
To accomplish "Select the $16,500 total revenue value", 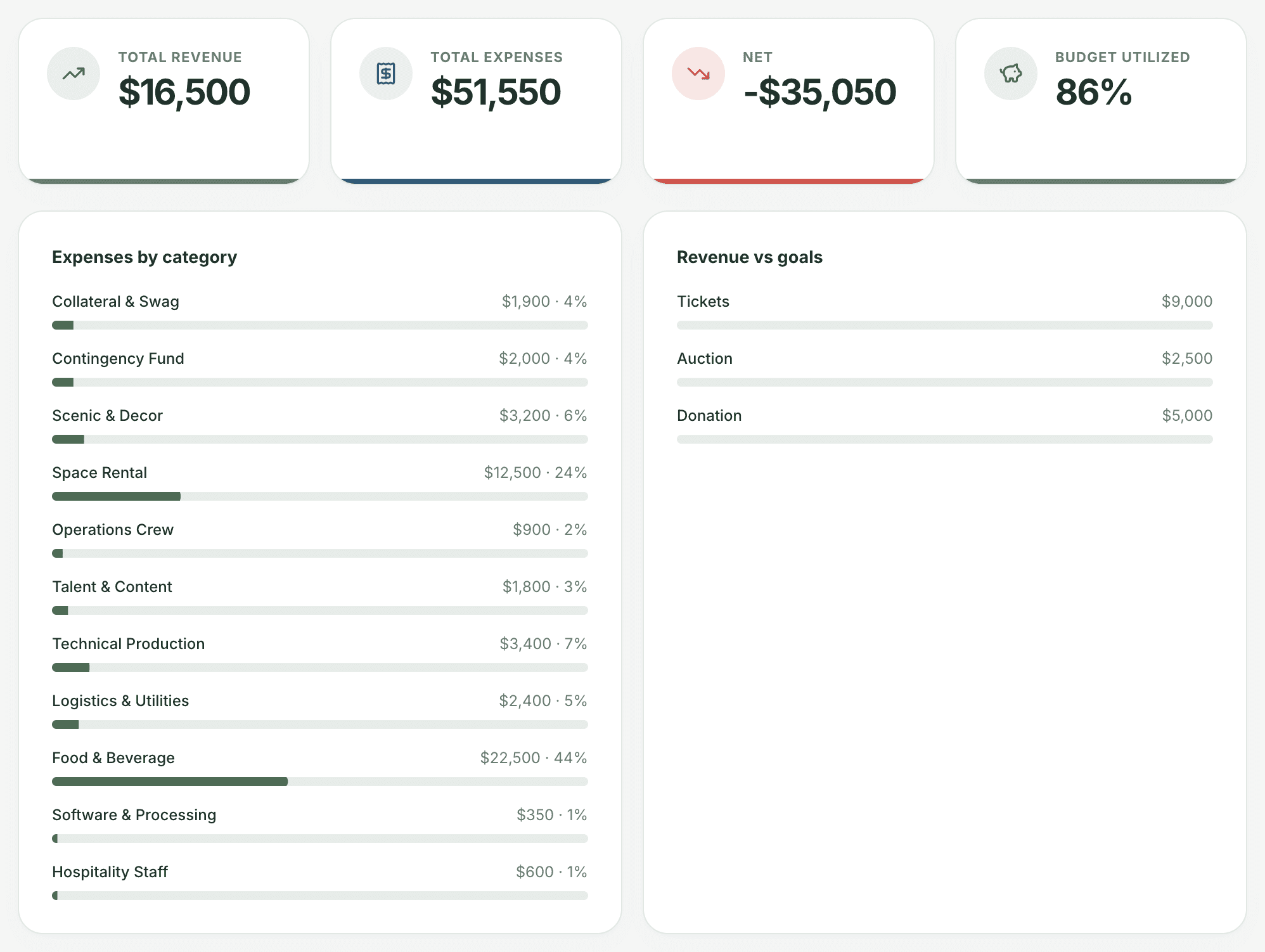I will [184, 92].
